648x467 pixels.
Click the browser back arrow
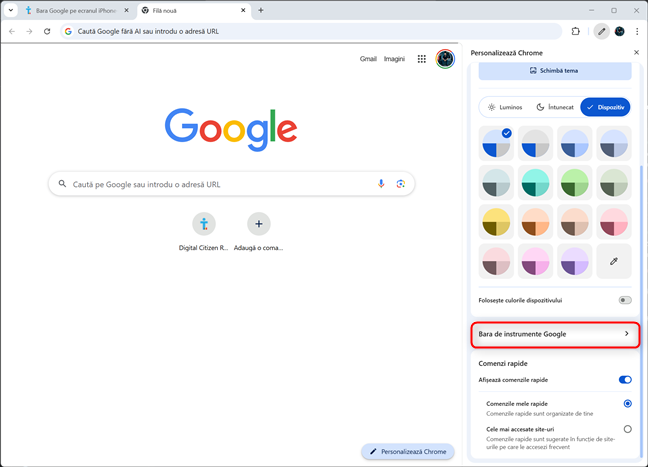[12, 31]
